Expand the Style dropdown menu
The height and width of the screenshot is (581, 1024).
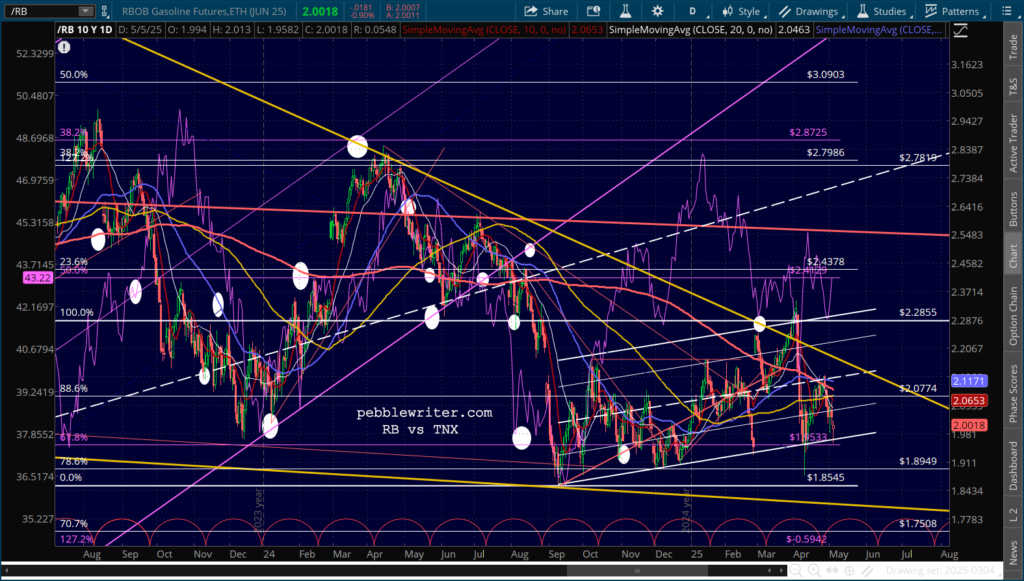tap(741, 11)
